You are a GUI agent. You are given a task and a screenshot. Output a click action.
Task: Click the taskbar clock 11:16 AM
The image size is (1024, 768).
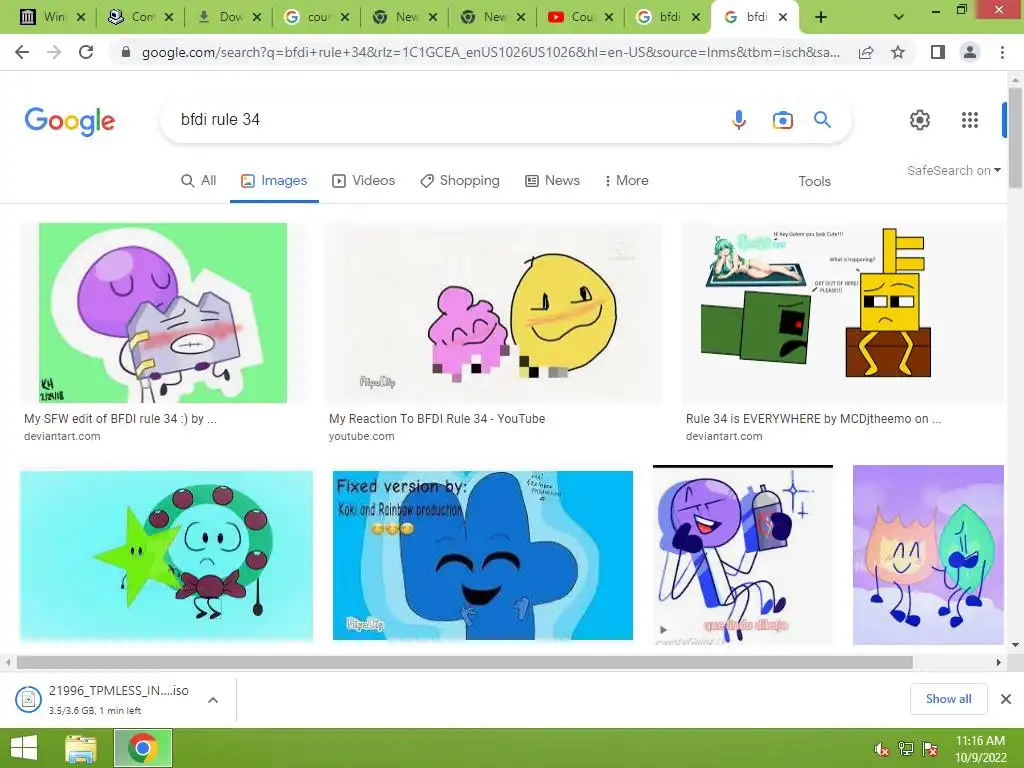coord(980,741)
